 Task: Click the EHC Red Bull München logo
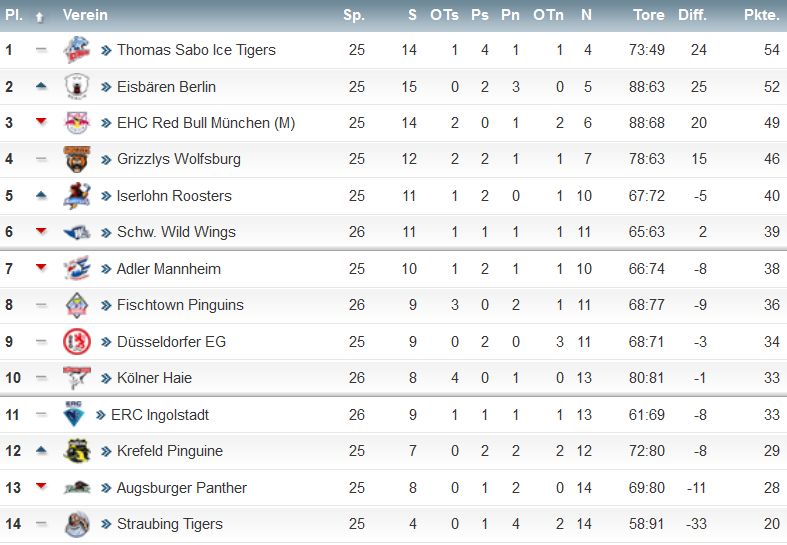77,122
